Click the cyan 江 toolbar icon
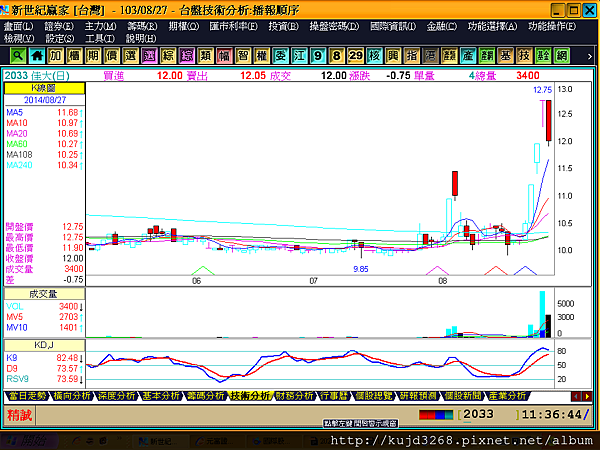 [x=300, y=56]
